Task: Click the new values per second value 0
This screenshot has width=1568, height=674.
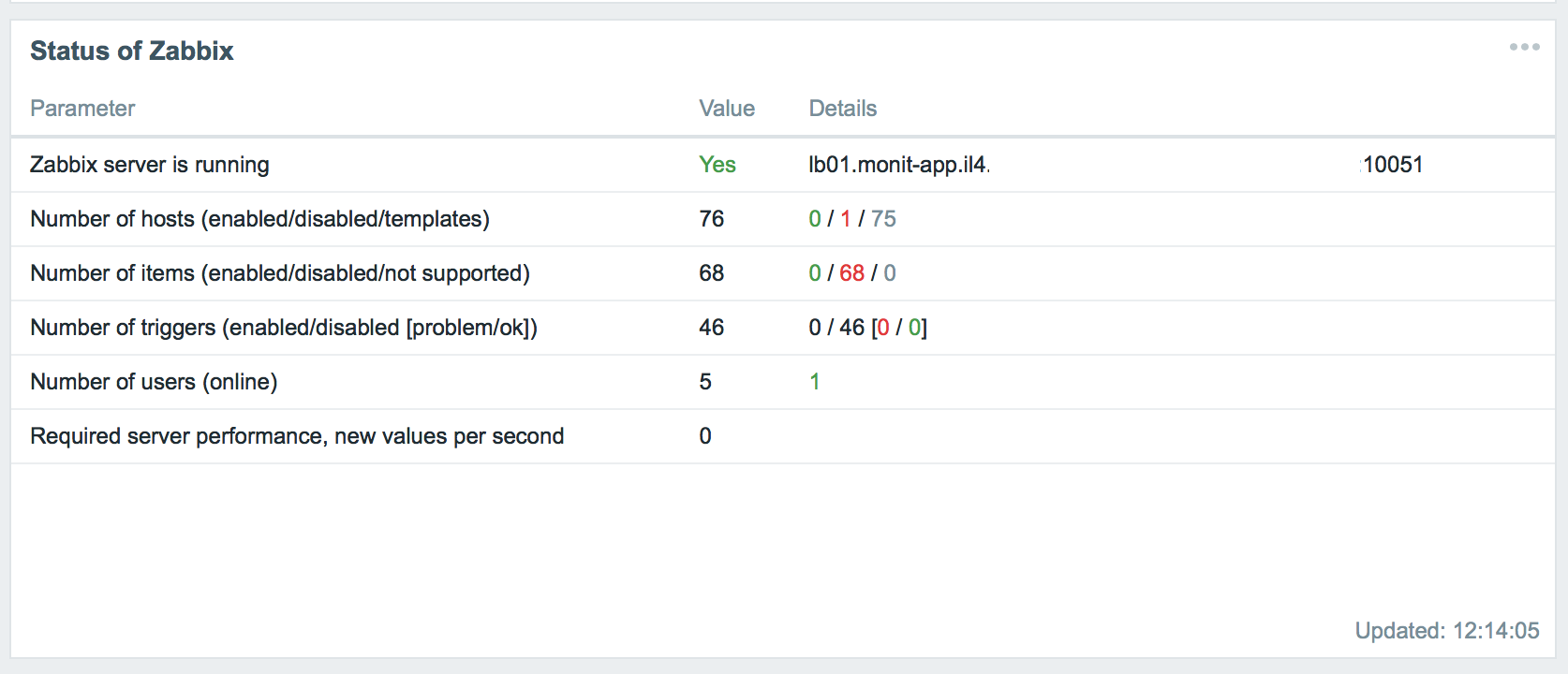Action: click(x=705, y=436)
